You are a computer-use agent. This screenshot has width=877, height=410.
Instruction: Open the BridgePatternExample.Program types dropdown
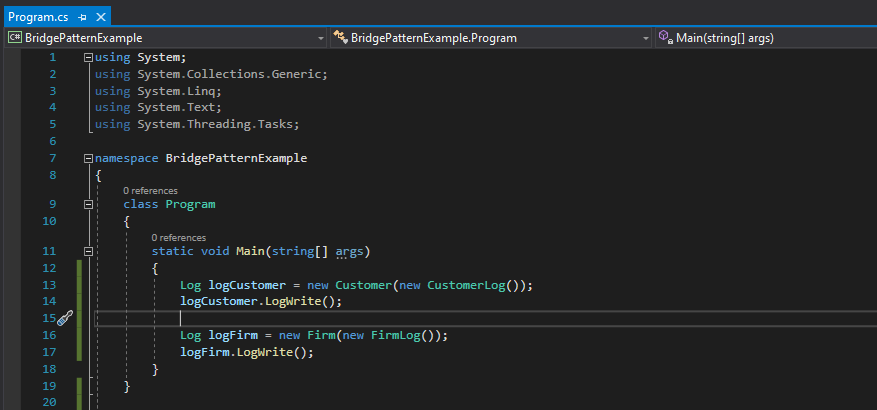(646, 38)
